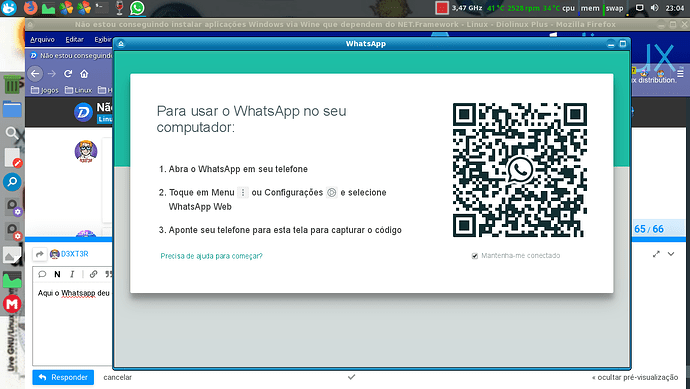Open the green system monitor launcher in the top panel
The width and height of the screenshot is (690, 389).
[x=48, y=8]
